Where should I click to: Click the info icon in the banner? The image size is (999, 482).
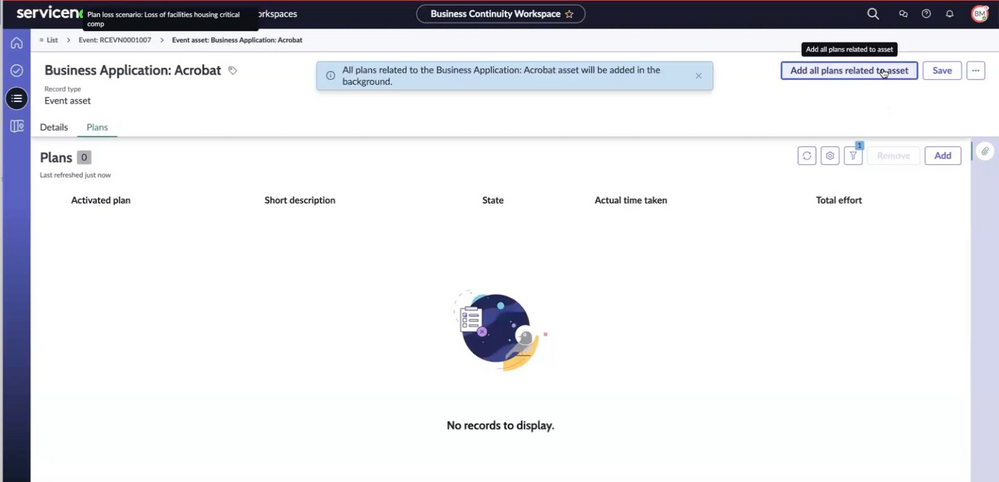[x=331, y=76]
